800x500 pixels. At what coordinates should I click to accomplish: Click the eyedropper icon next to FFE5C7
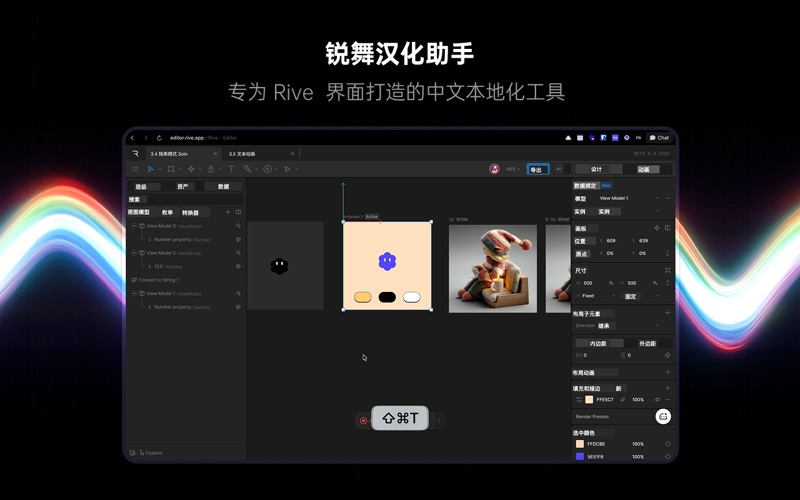[622, 399]
